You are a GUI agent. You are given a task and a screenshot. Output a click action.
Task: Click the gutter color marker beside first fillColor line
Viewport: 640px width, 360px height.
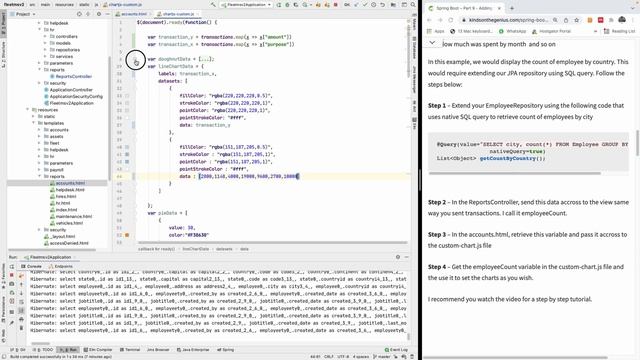point(127,96)
